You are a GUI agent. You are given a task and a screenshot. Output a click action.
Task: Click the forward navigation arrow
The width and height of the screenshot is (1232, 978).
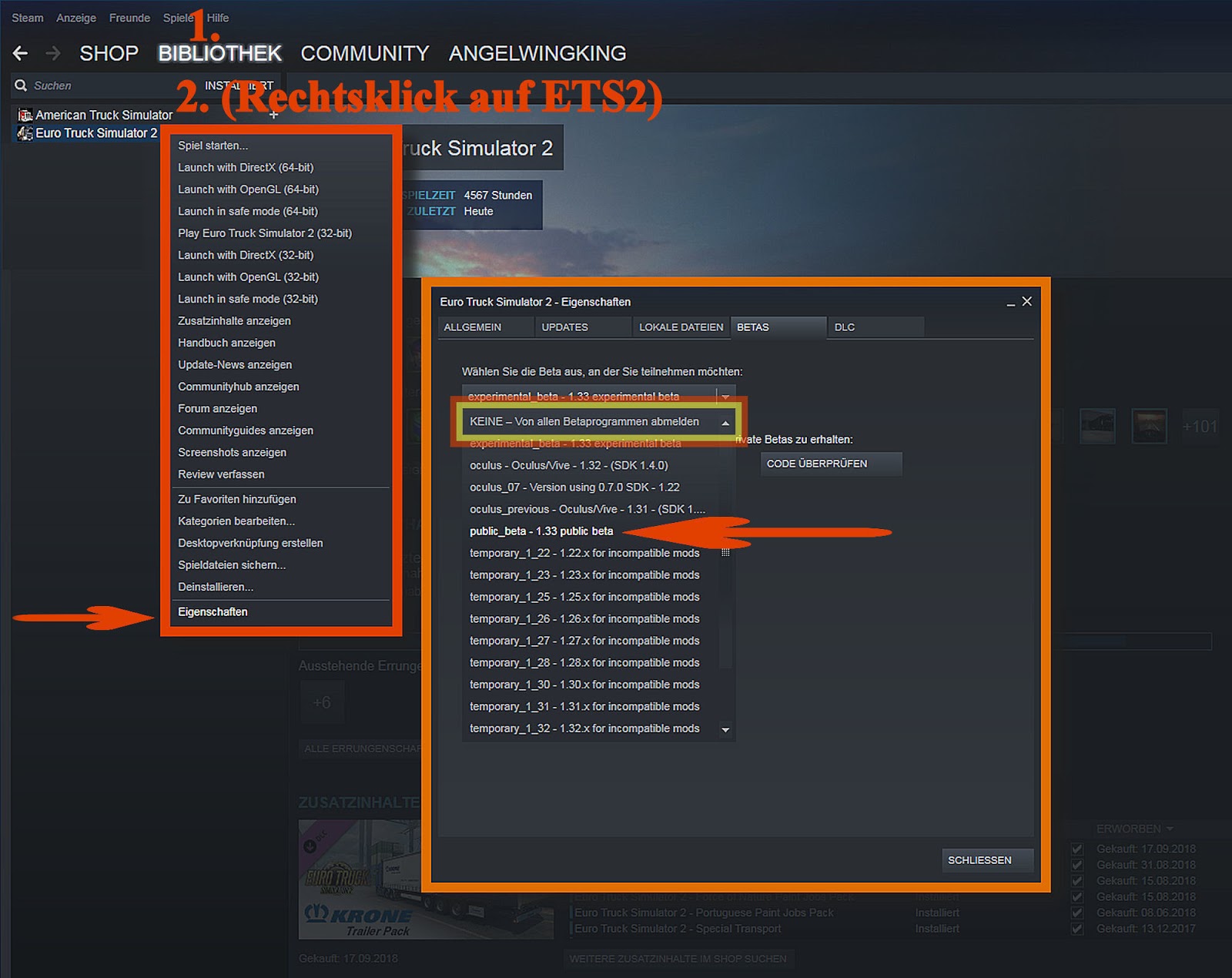tap(53, 53)
